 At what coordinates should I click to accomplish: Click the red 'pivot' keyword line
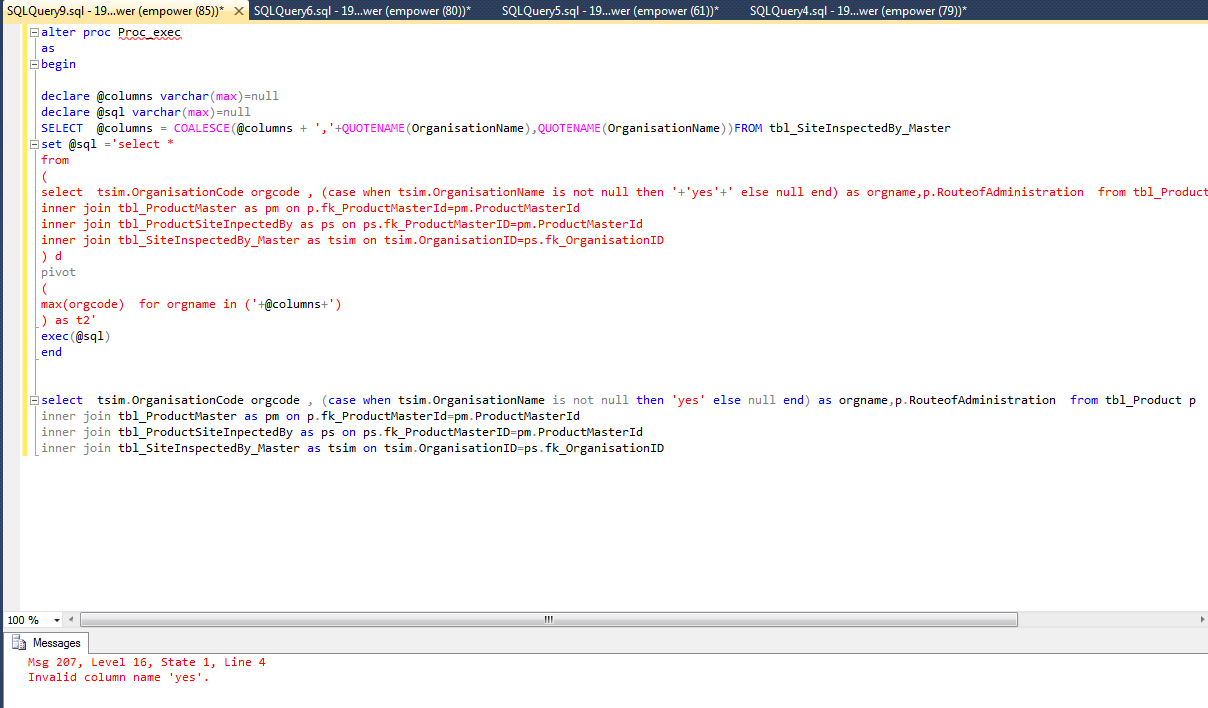pyautogui.click(x=58, y=272)
